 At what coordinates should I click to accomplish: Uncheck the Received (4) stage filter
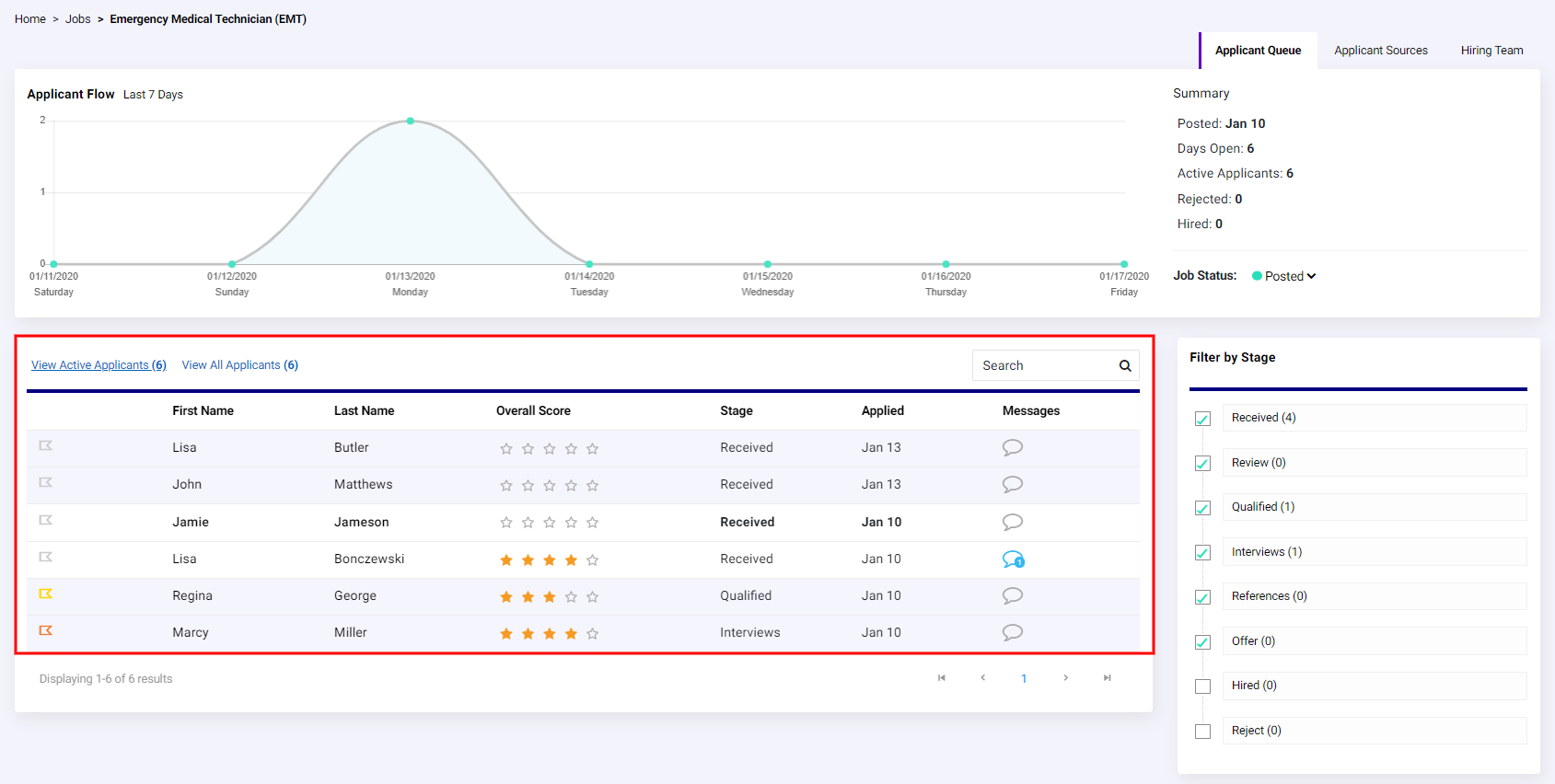(x=1202, y=419)
